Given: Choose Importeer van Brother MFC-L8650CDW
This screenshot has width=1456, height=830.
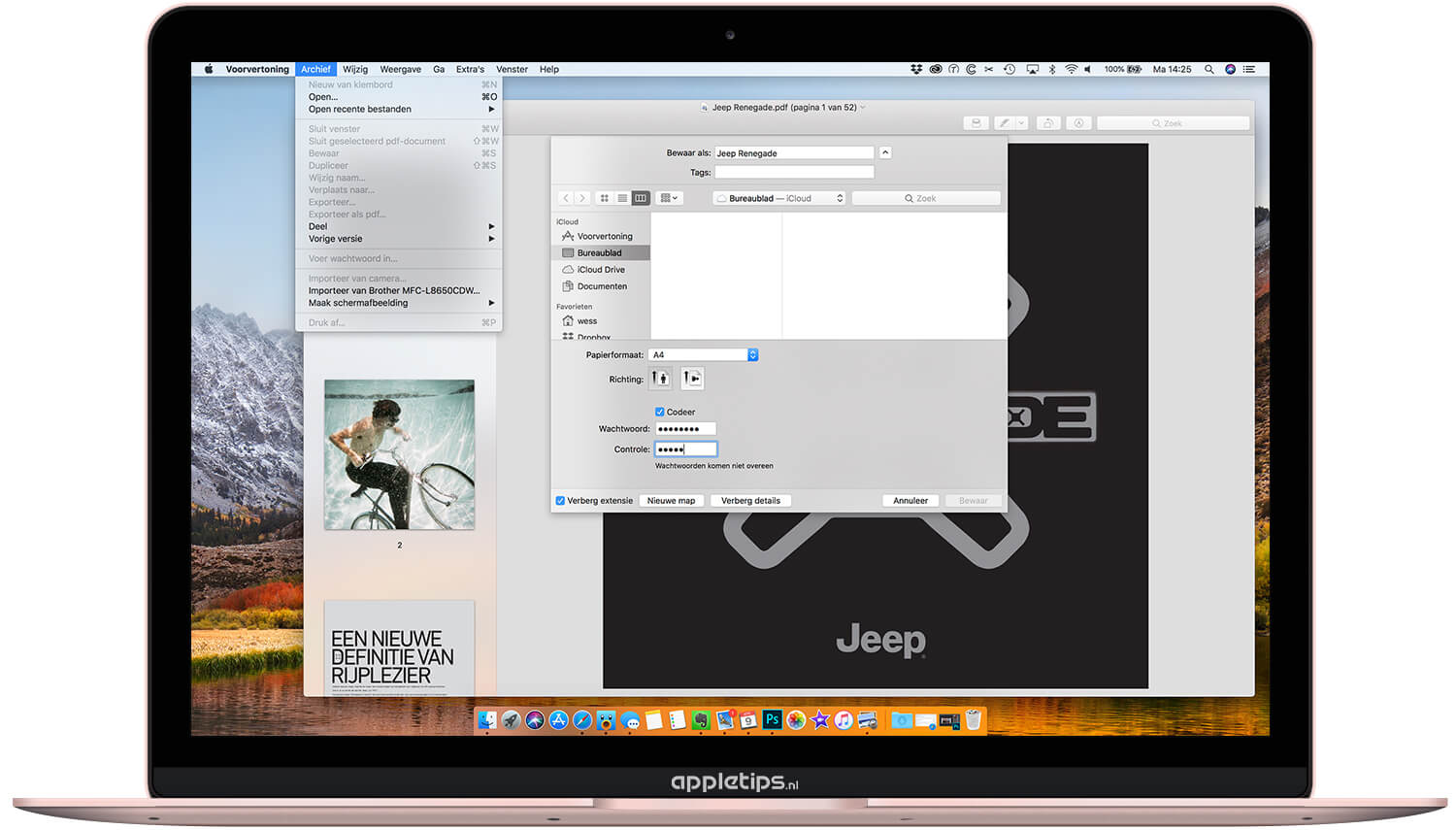Looking at the screenshot, I should [399, 290].
